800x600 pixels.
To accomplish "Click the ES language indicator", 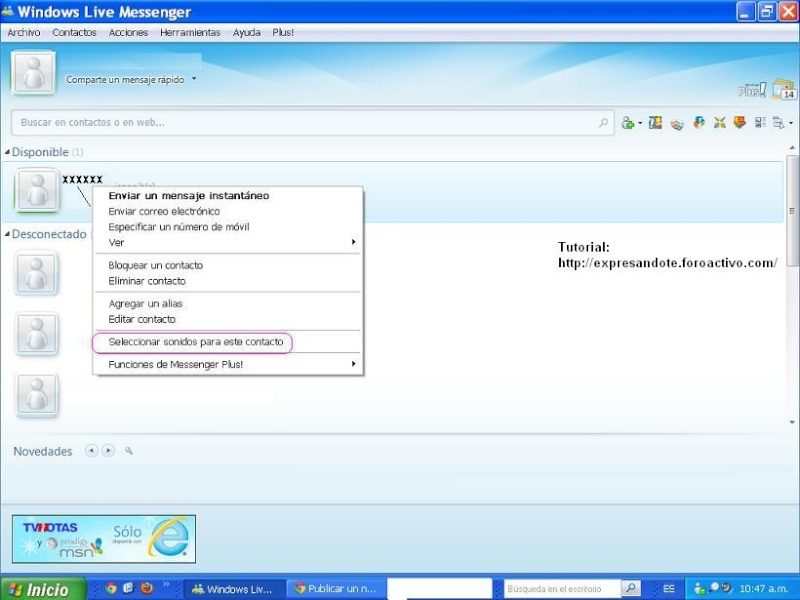I will [x=668, y=589].
